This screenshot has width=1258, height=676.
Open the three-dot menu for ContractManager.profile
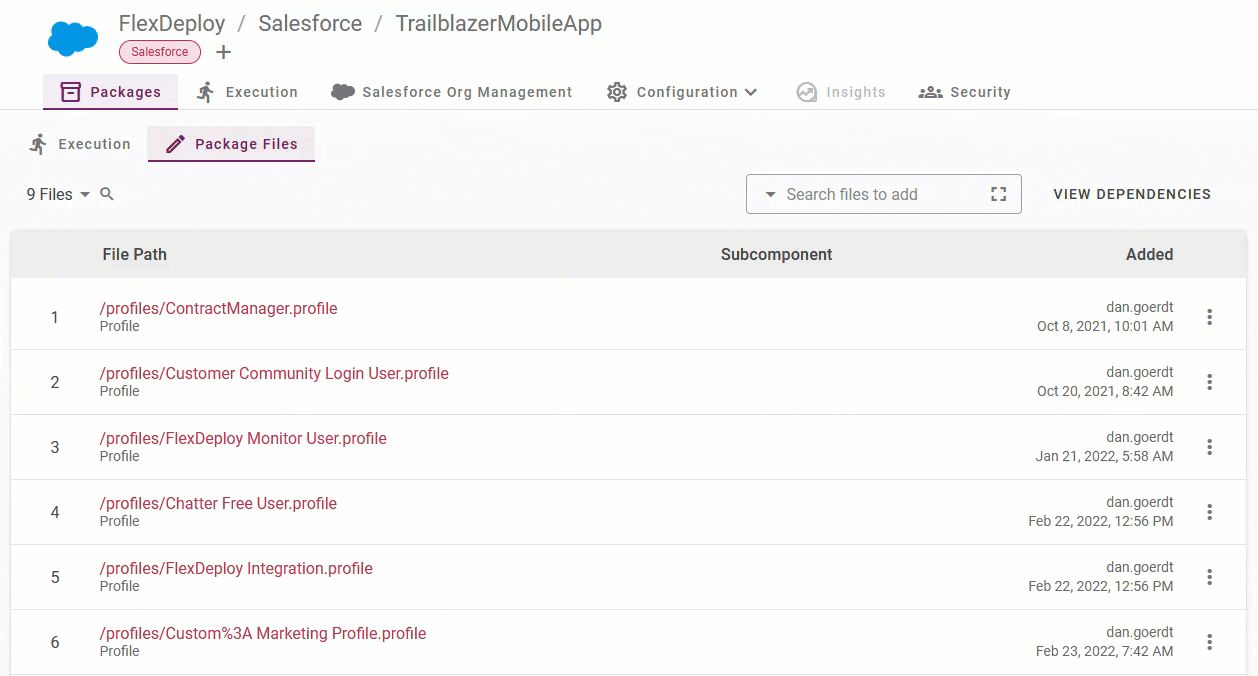point(1209,317)
